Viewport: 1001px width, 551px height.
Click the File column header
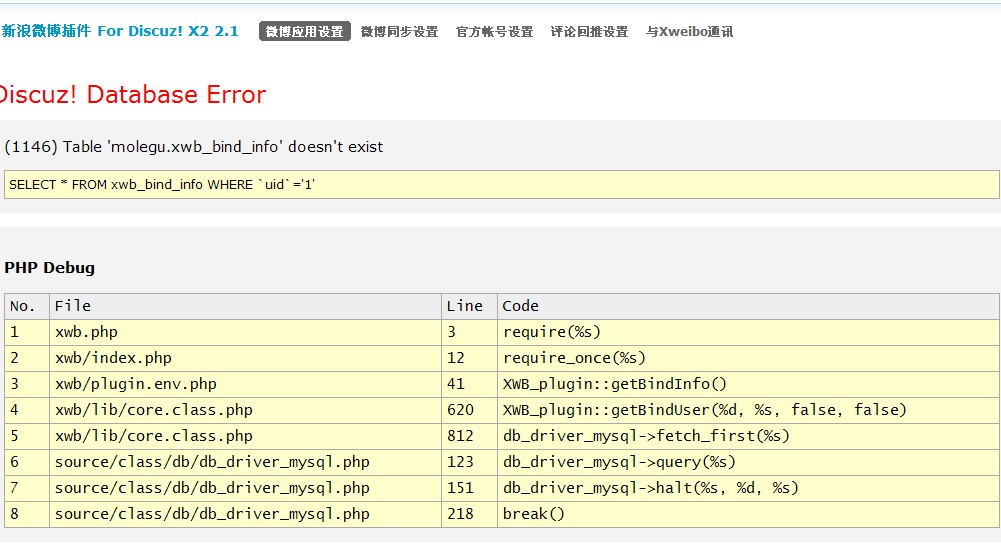(x=245, y=306)
